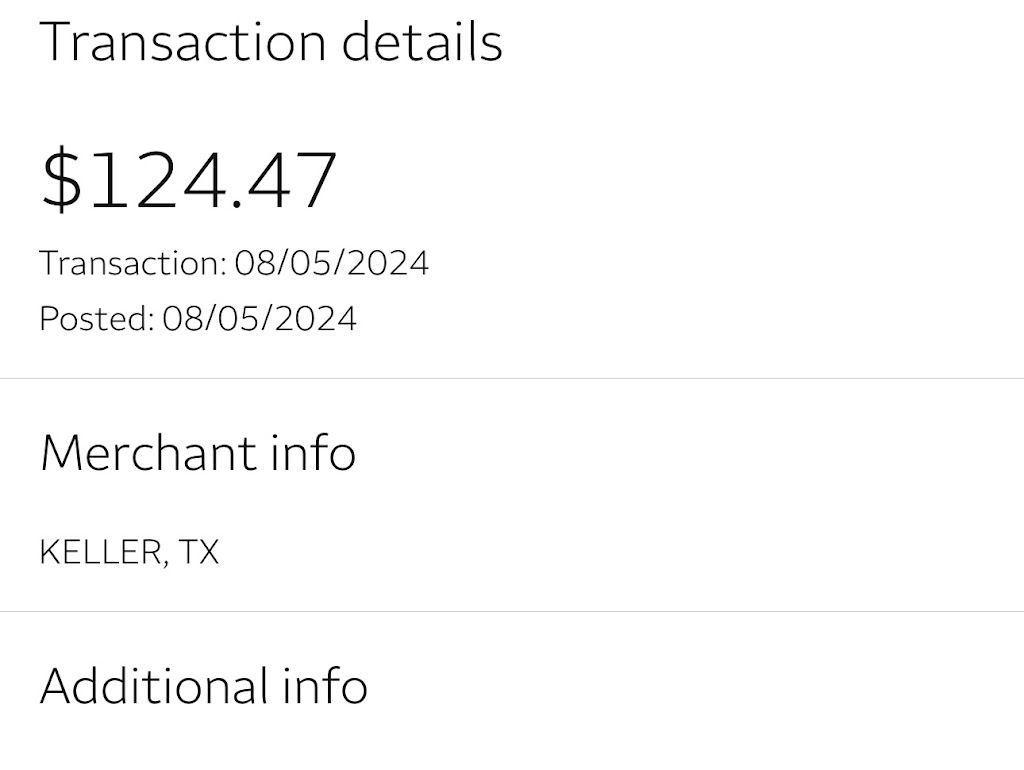The width and height of the screenshot is (1024, 770).
Task: Click the TX state abbreviation
Action: click(199, 552)
